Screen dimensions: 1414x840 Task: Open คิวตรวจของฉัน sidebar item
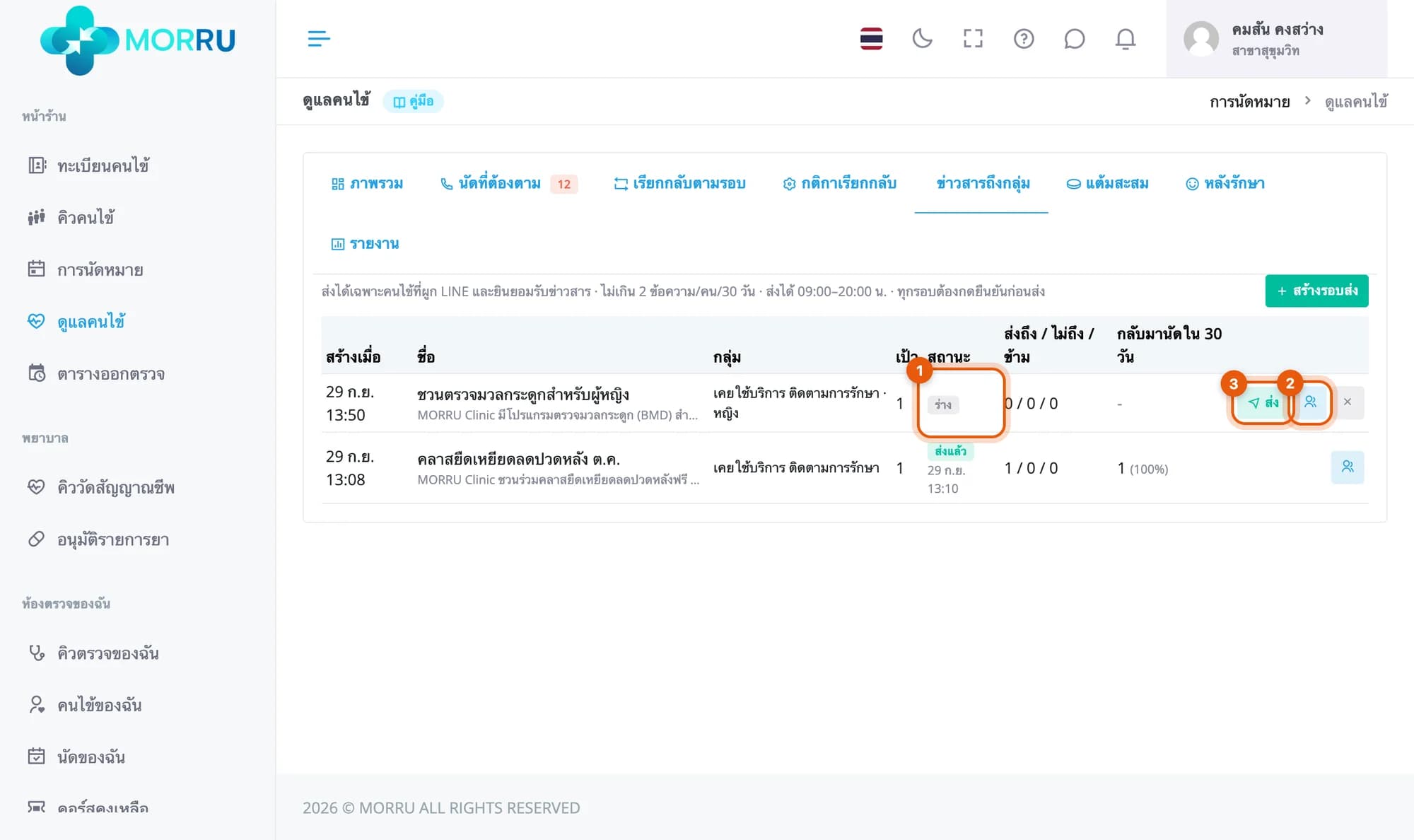point(93,653)
